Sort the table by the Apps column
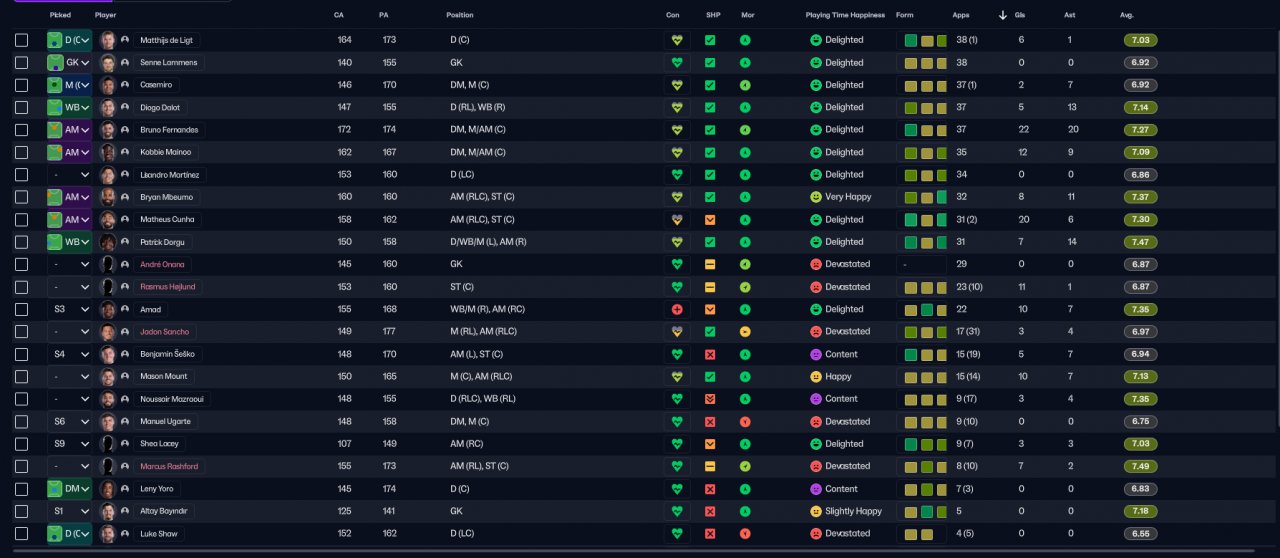This screenshot has width=1280, height=558. (x=961, y=15)
